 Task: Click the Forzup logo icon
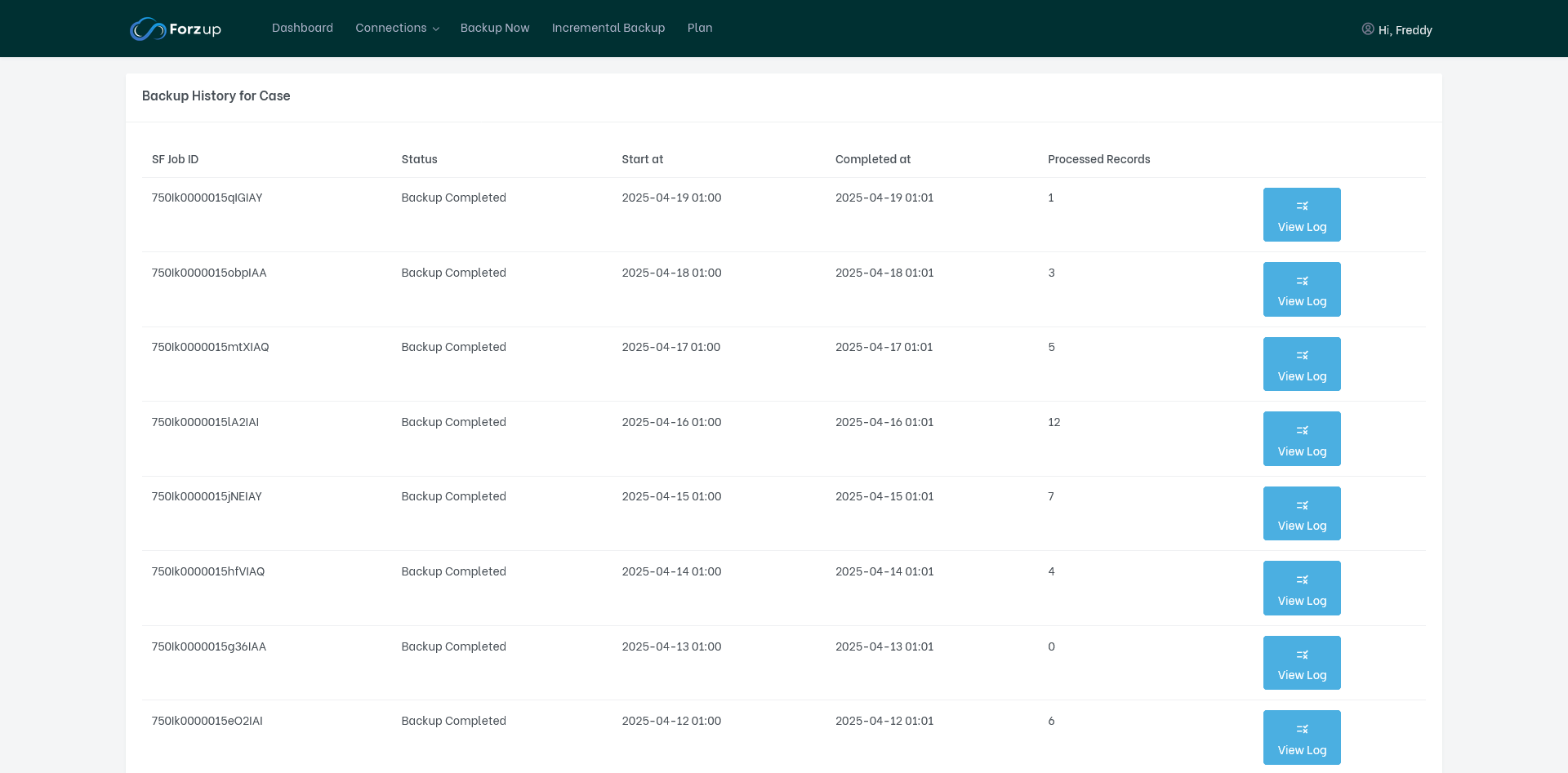(148, 29)
